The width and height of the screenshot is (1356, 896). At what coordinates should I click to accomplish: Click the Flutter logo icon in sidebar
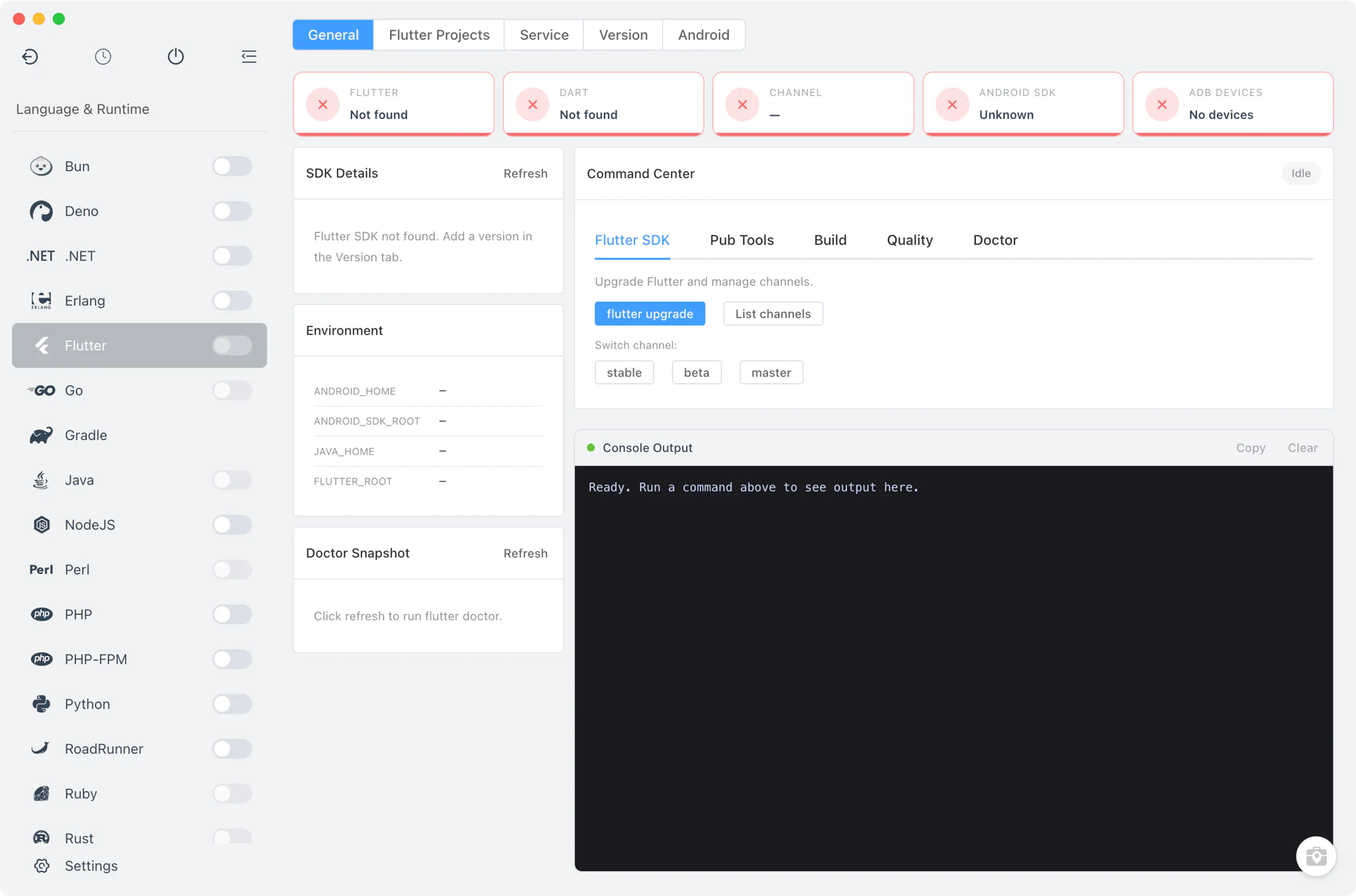42,345
